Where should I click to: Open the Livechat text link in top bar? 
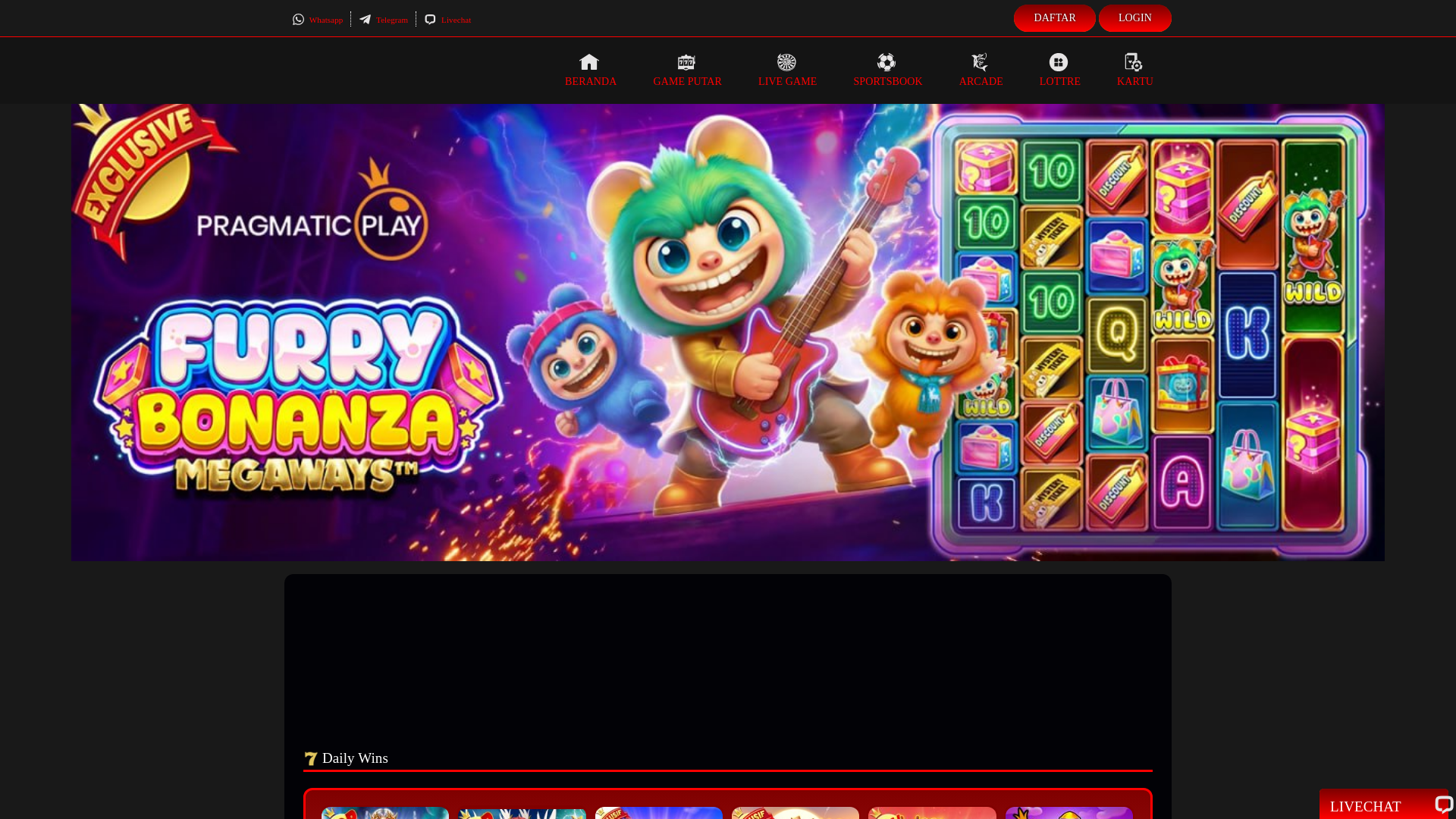pos(456,20)
